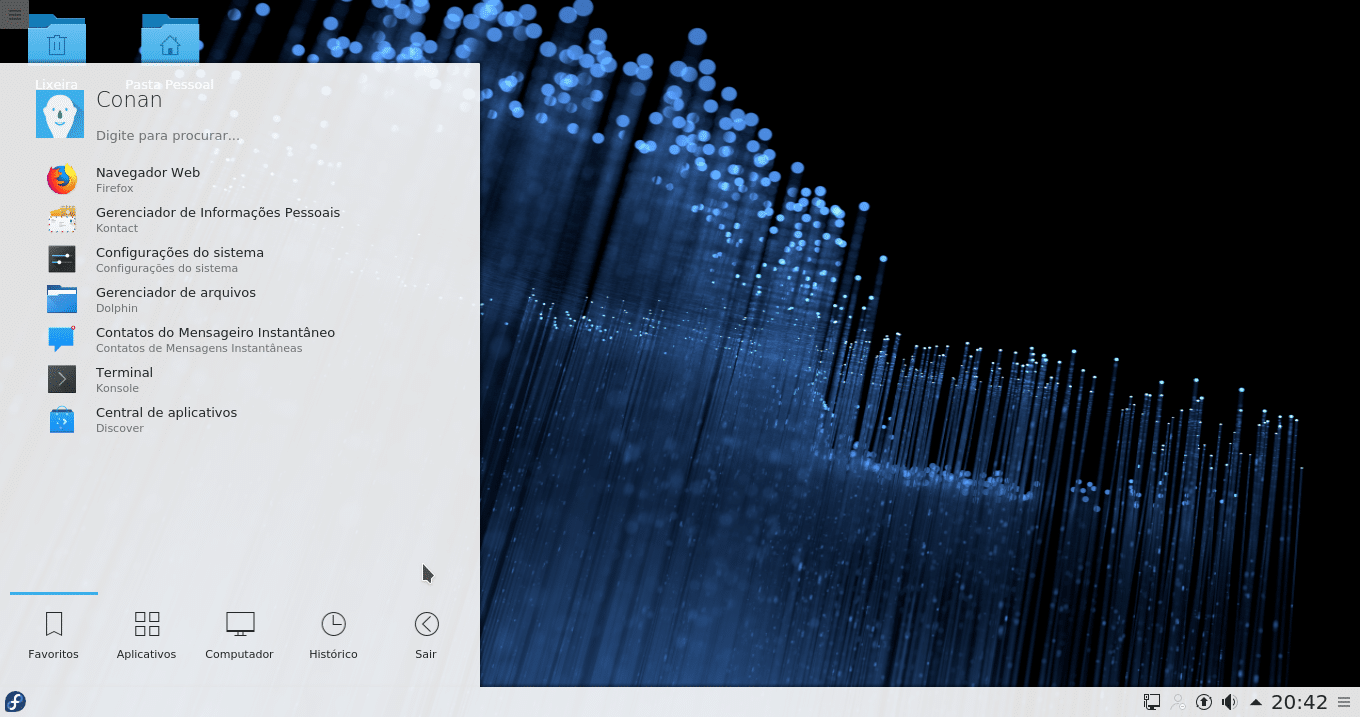Open software updates tray icon
This screenshot has width=1360, height=717.
click(1204, 702)
